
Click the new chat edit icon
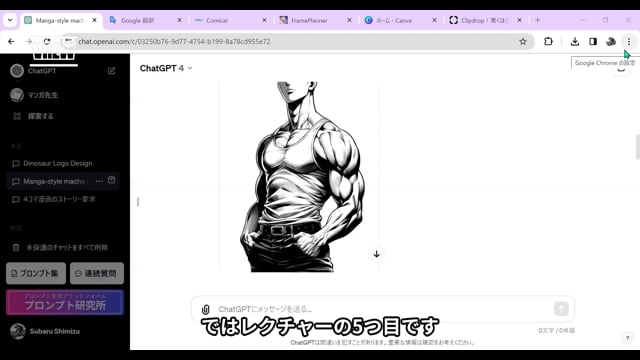click(111, 71)
